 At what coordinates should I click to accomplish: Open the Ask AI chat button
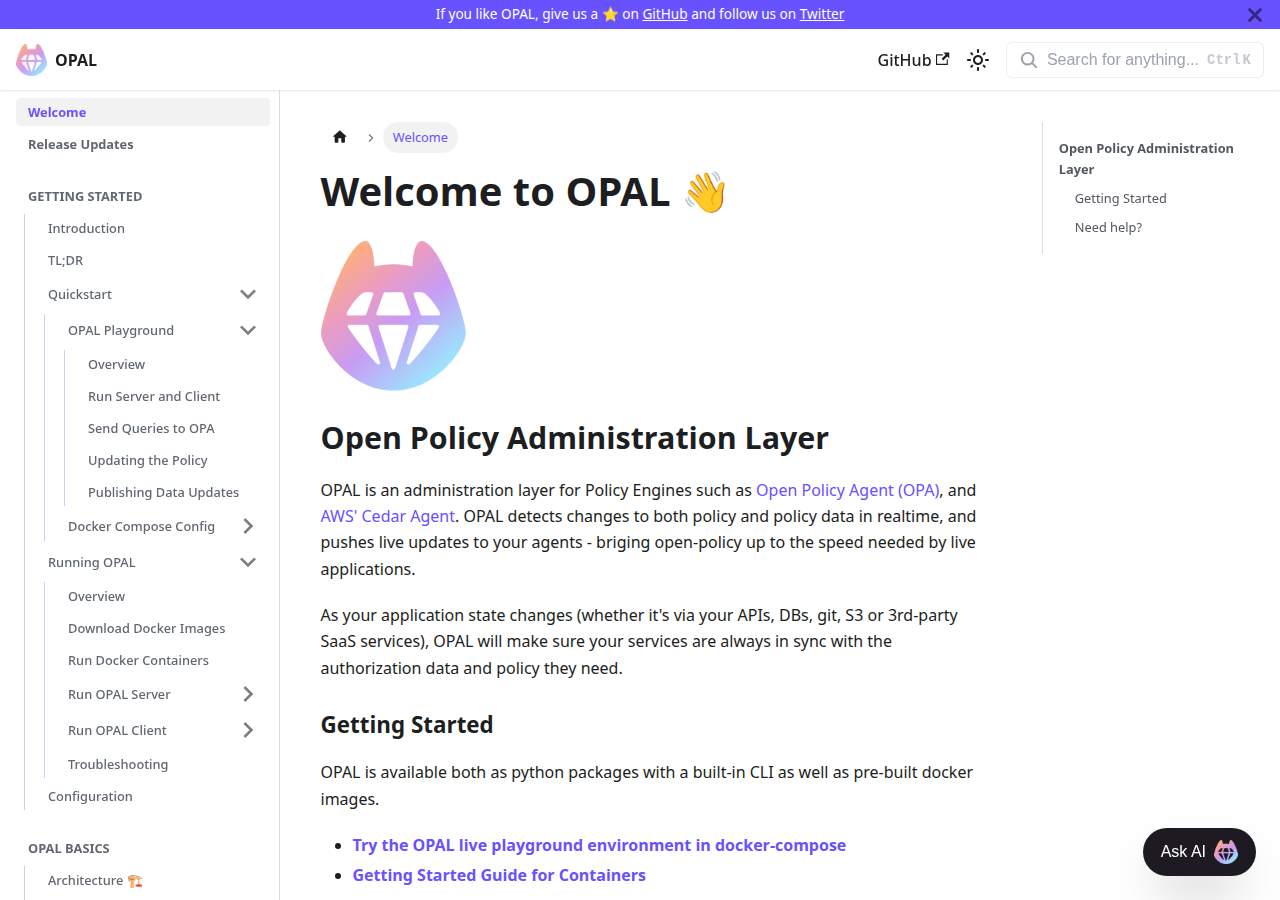coord(1199,852)
